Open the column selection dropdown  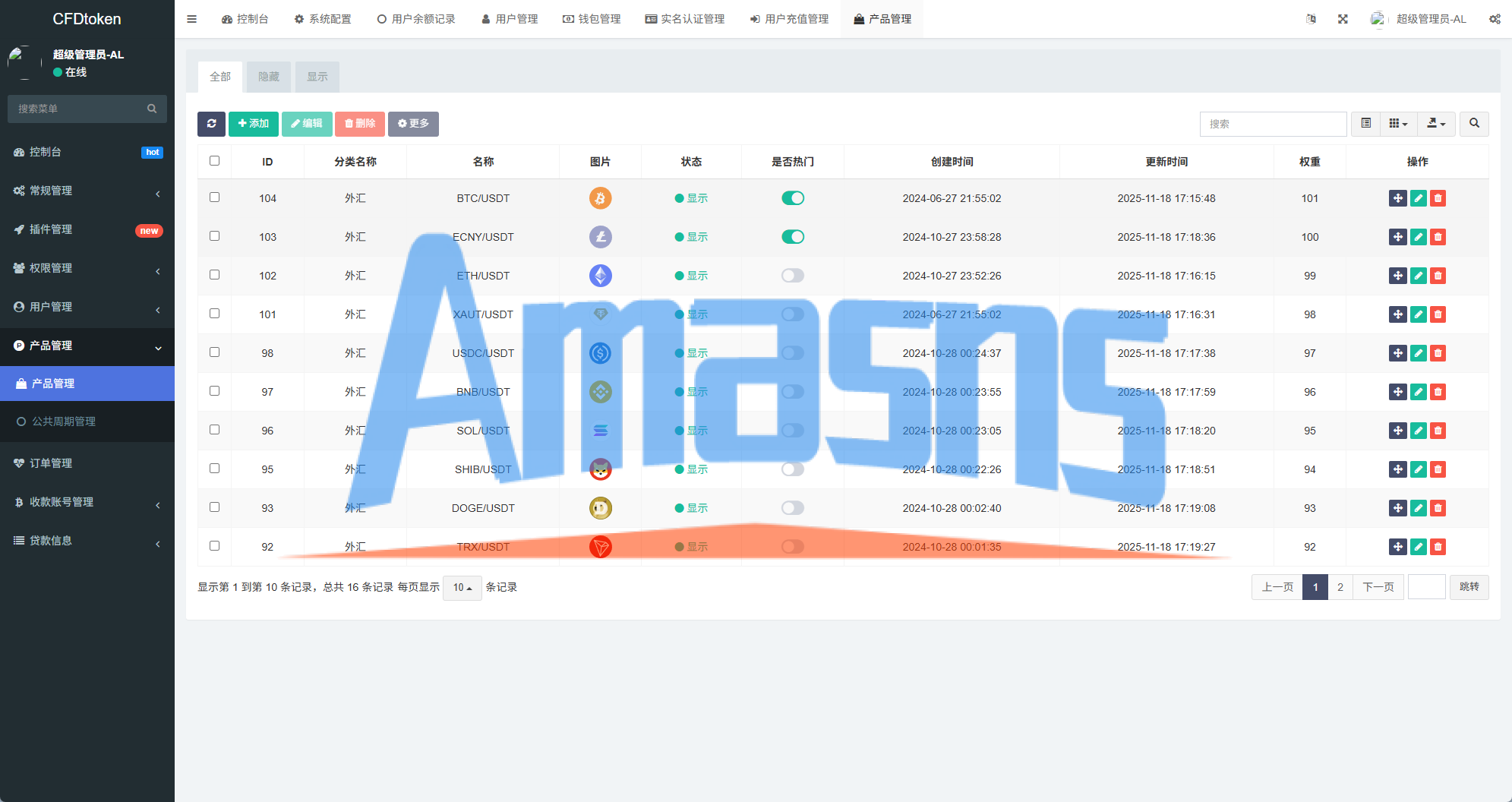pyautogui.click(x=1398, y=124)
